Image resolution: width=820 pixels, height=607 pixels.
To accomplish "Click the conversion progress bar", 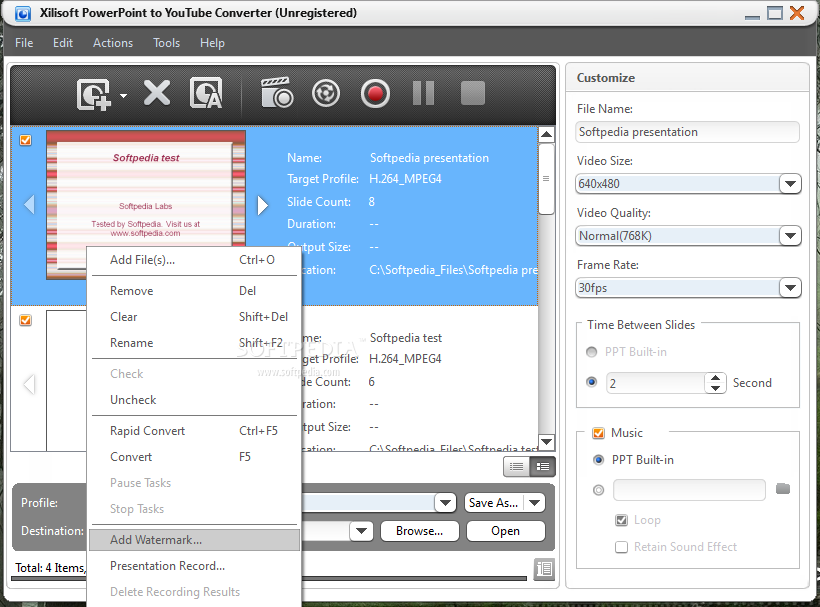I will [414, 578].
